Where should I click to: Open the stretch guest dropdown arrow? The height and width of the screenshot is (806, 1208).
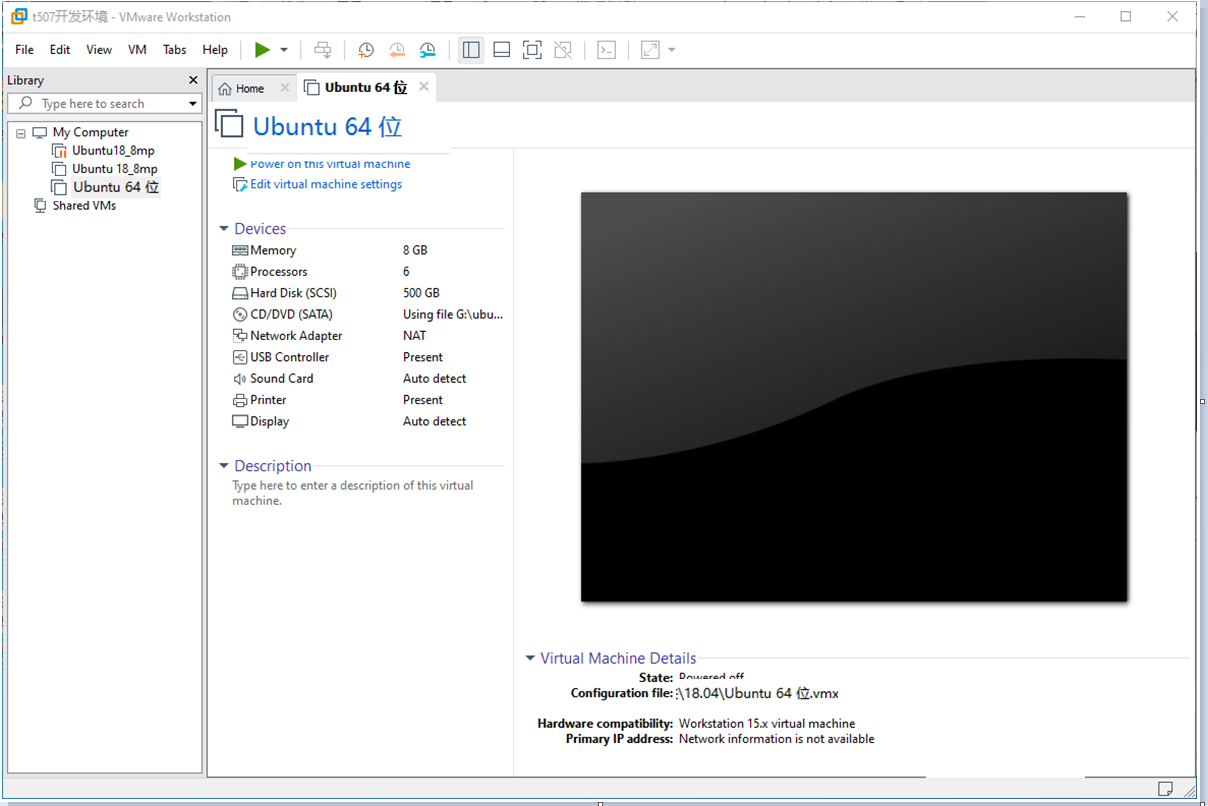[671, 50]
